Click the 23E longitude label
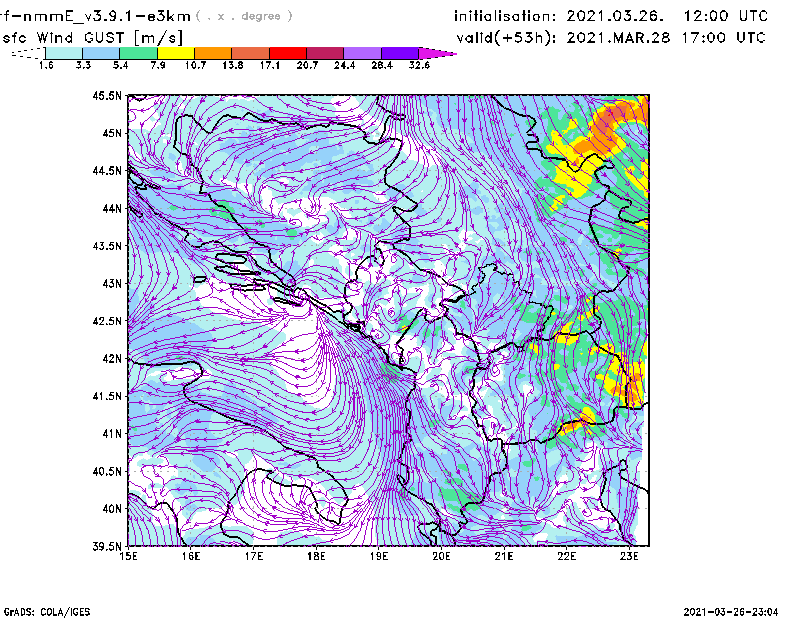The image size is (800, 618). point(629,556)
